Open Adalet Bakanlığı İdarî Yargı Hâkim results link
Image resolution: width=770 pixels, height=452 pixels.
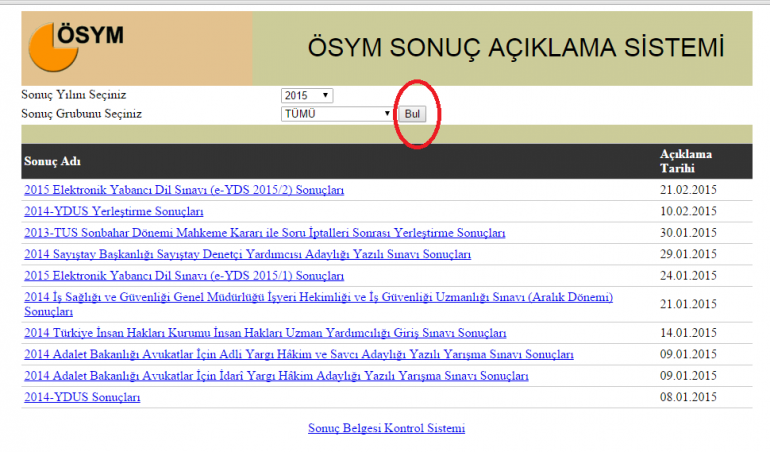click(x=276, y=376)
